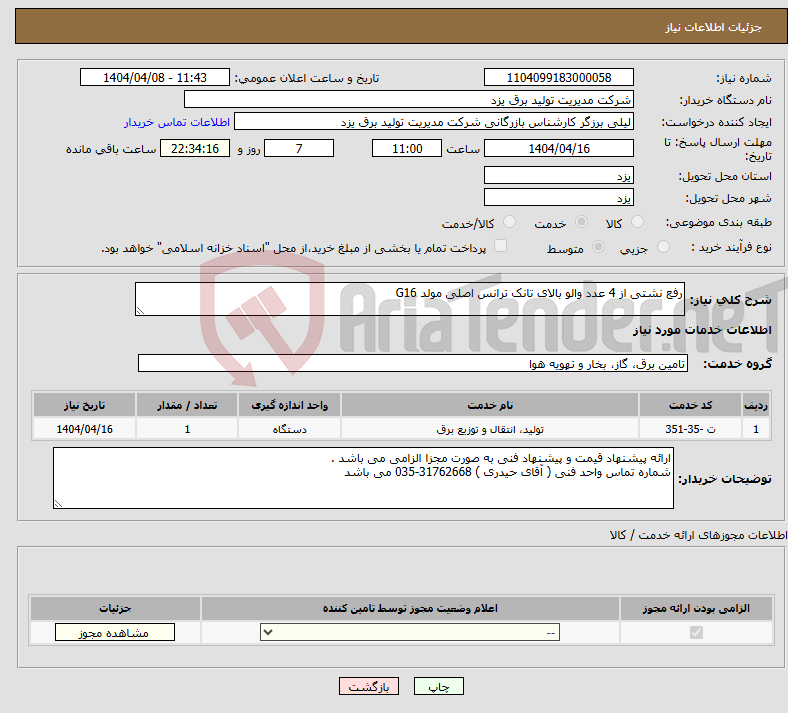The width and height of the screenshot is (788, 713).
Task: Click resize handle of need description box
Action: [x=140, y=311]
